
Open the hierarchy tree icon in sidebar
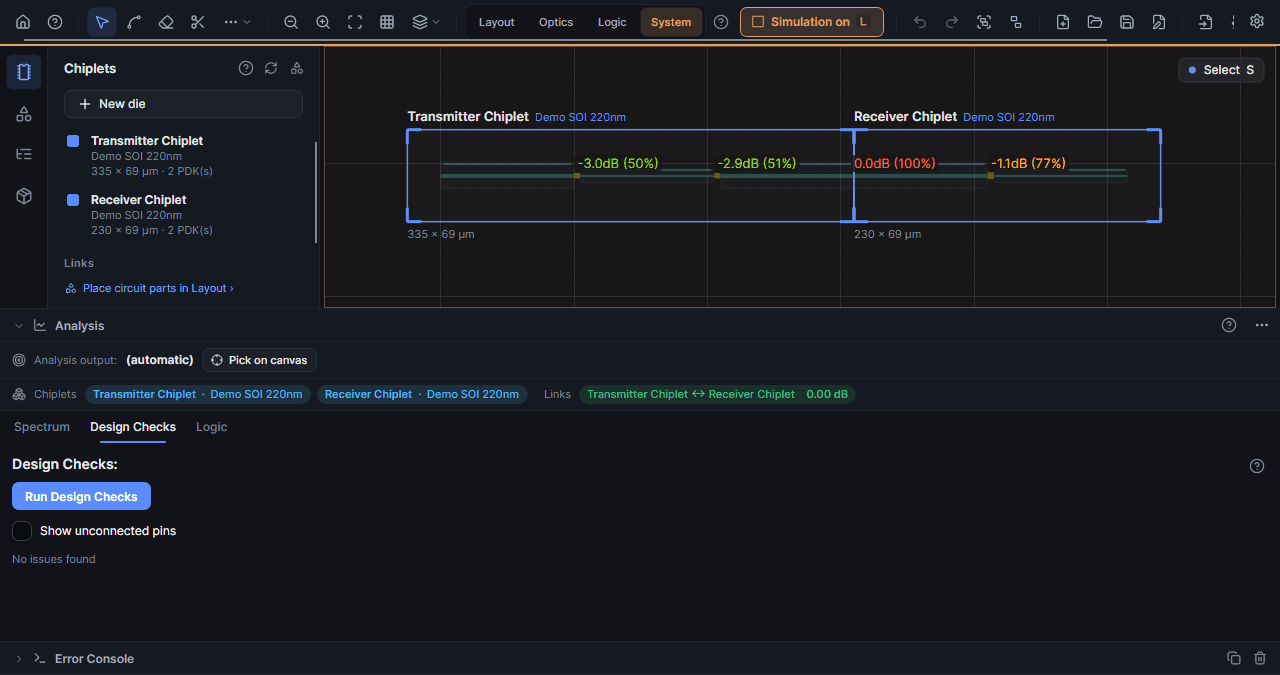pyautogui.click(x=24, y=154)
